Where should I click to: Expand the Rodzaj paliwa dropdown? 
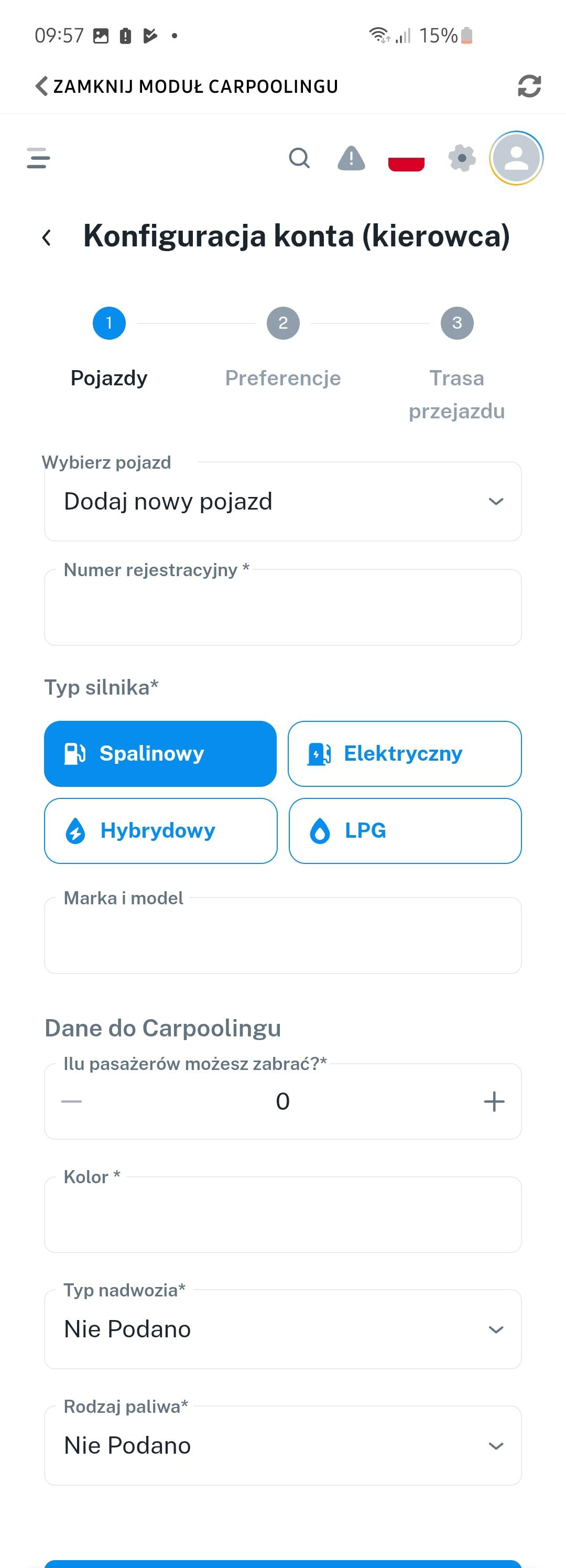(x=282, y=1446)
